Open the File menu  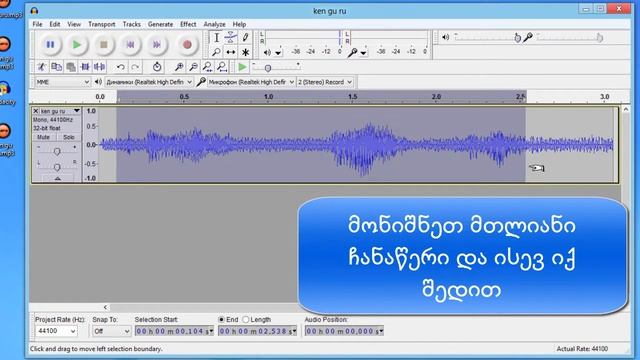37,24
